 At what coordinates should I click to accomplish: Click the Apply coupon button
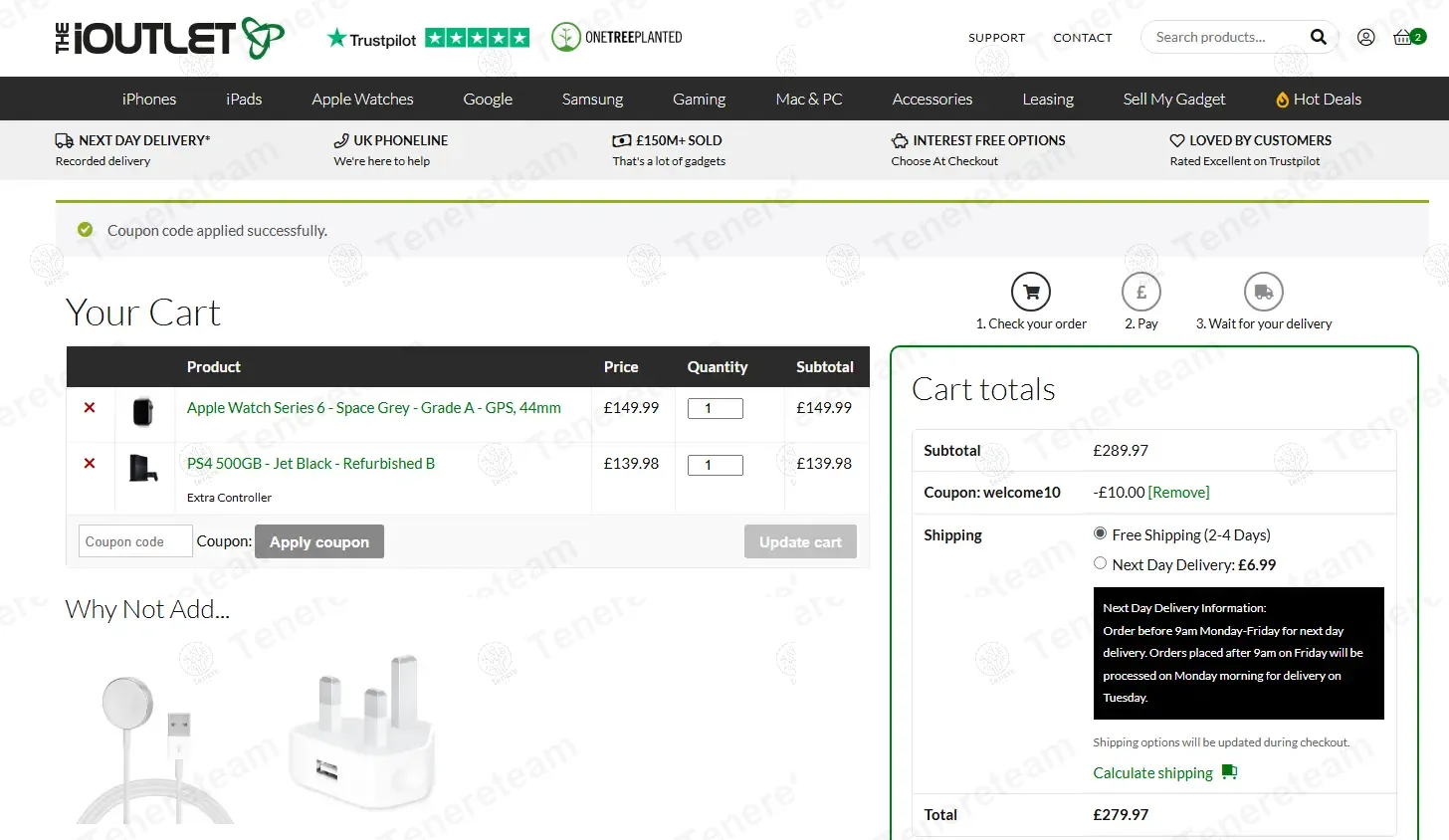pyautogui.click(x=319, y=541)
